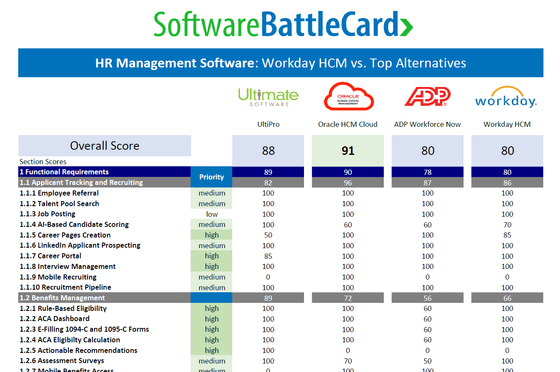
Task: Click the '1.2 Benefits Management' section row
Action: click(x=105, y=298)
